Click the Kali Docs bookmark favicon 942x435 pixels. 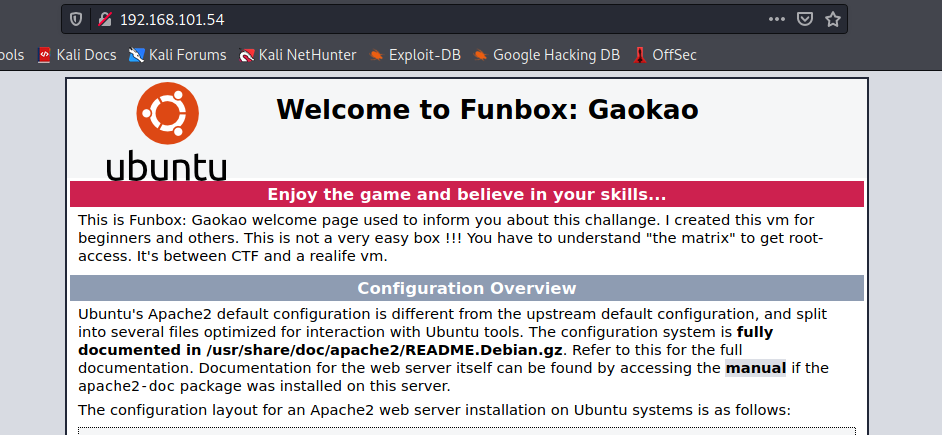44,55
